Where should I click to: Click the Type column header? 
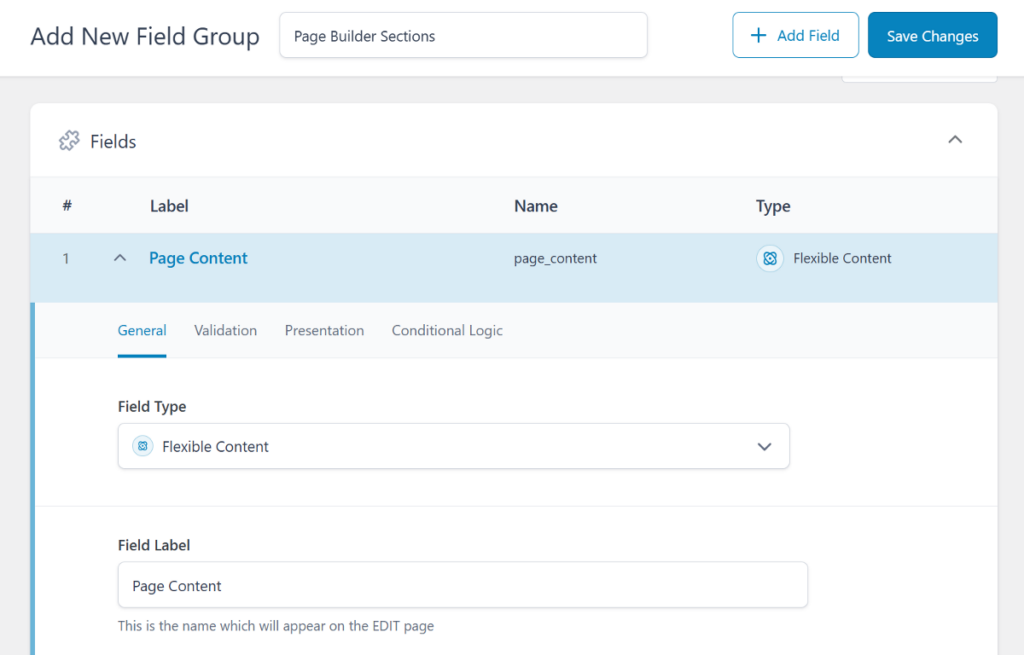click(773, 206)
